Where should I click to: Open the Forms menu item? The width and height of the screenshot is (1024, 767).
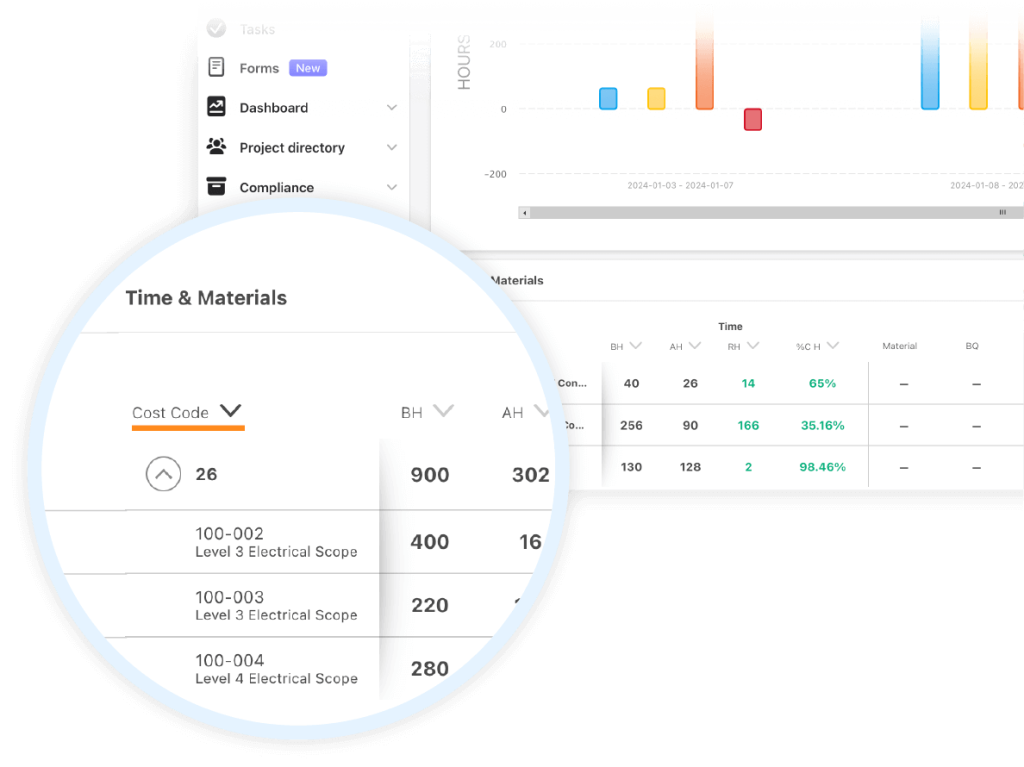tap(259, 69)
